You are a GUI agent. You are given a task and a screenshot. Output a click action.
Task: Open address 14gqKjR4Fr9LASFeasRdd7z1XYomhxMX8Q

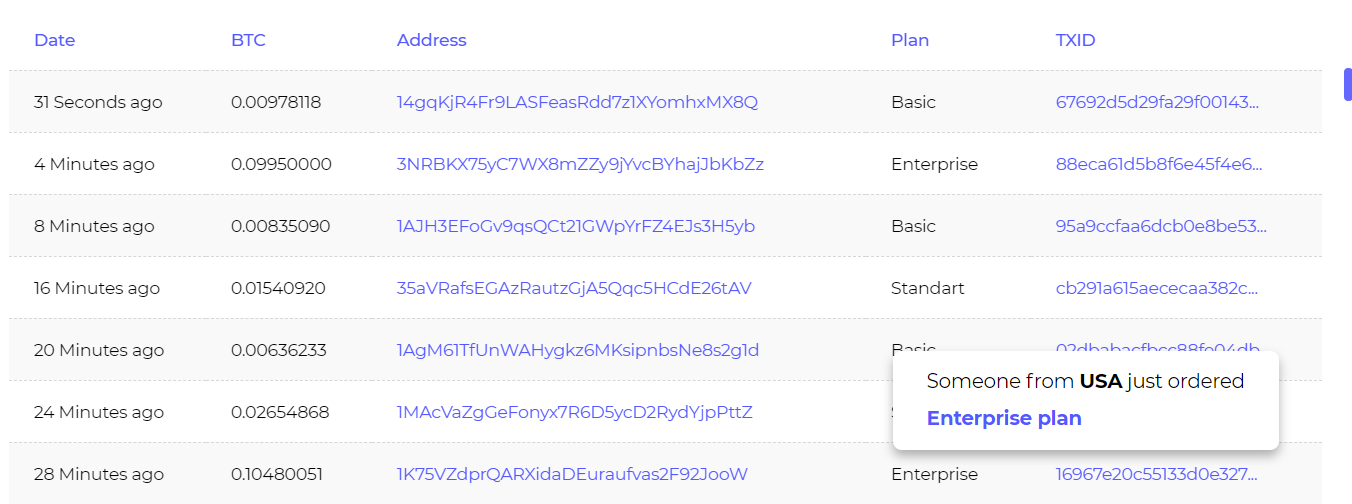click(577, 102)
